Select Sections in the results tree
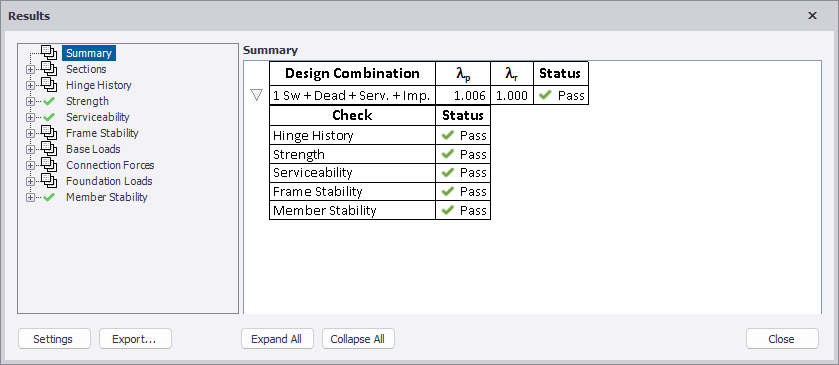This screenshot has height=365, width=839. point(86,69)
